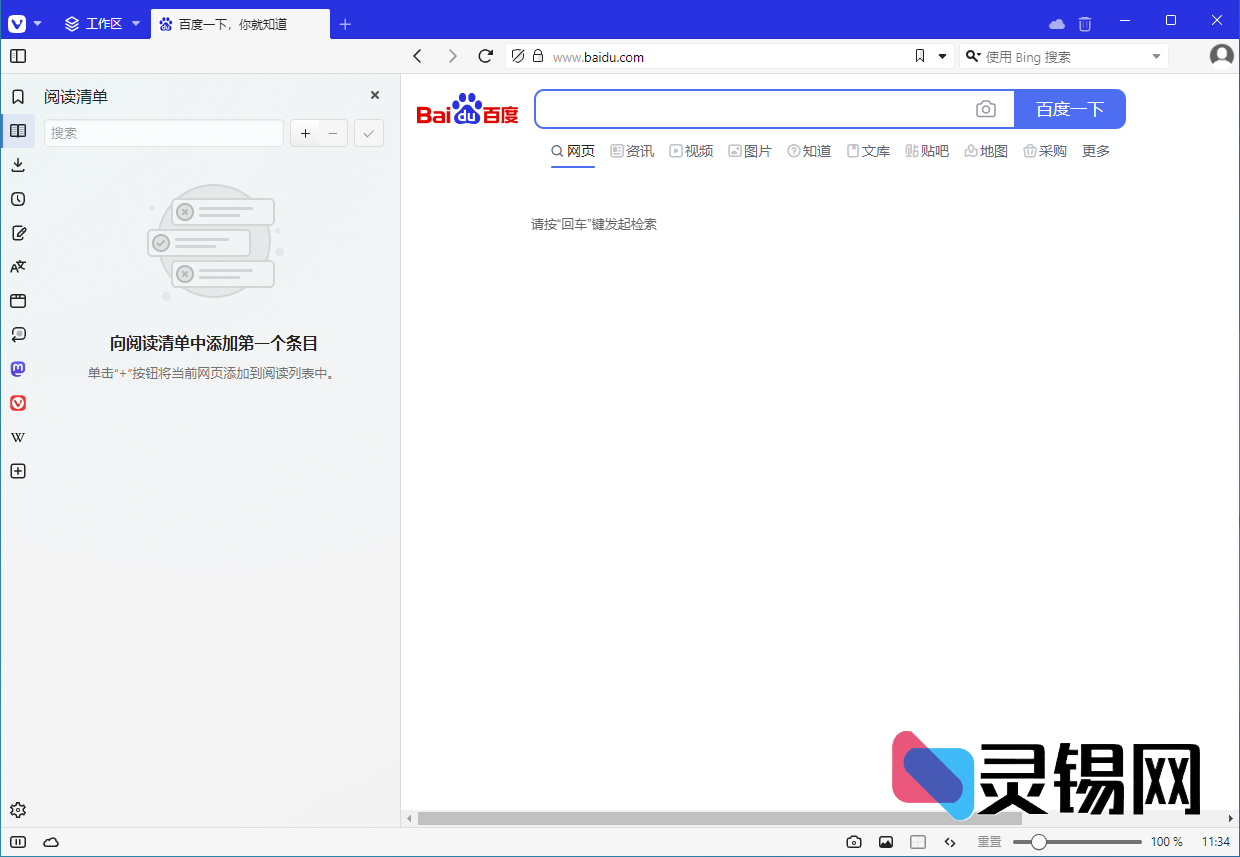Open the Translate panel icon

coord(18,266)
